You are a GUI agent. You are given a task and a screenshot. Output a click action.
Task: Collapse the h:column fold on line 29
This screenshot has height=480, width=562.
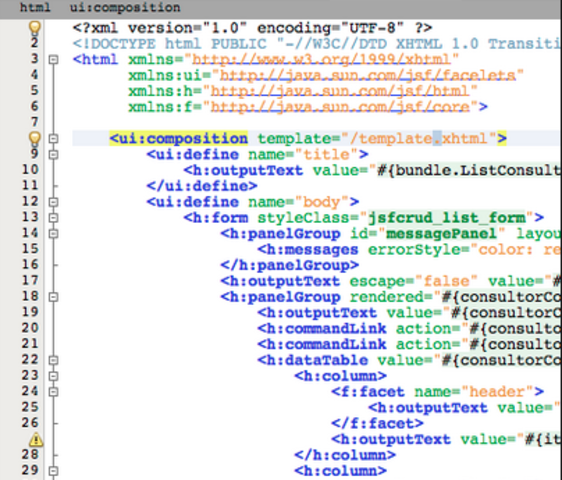[53, 471]
